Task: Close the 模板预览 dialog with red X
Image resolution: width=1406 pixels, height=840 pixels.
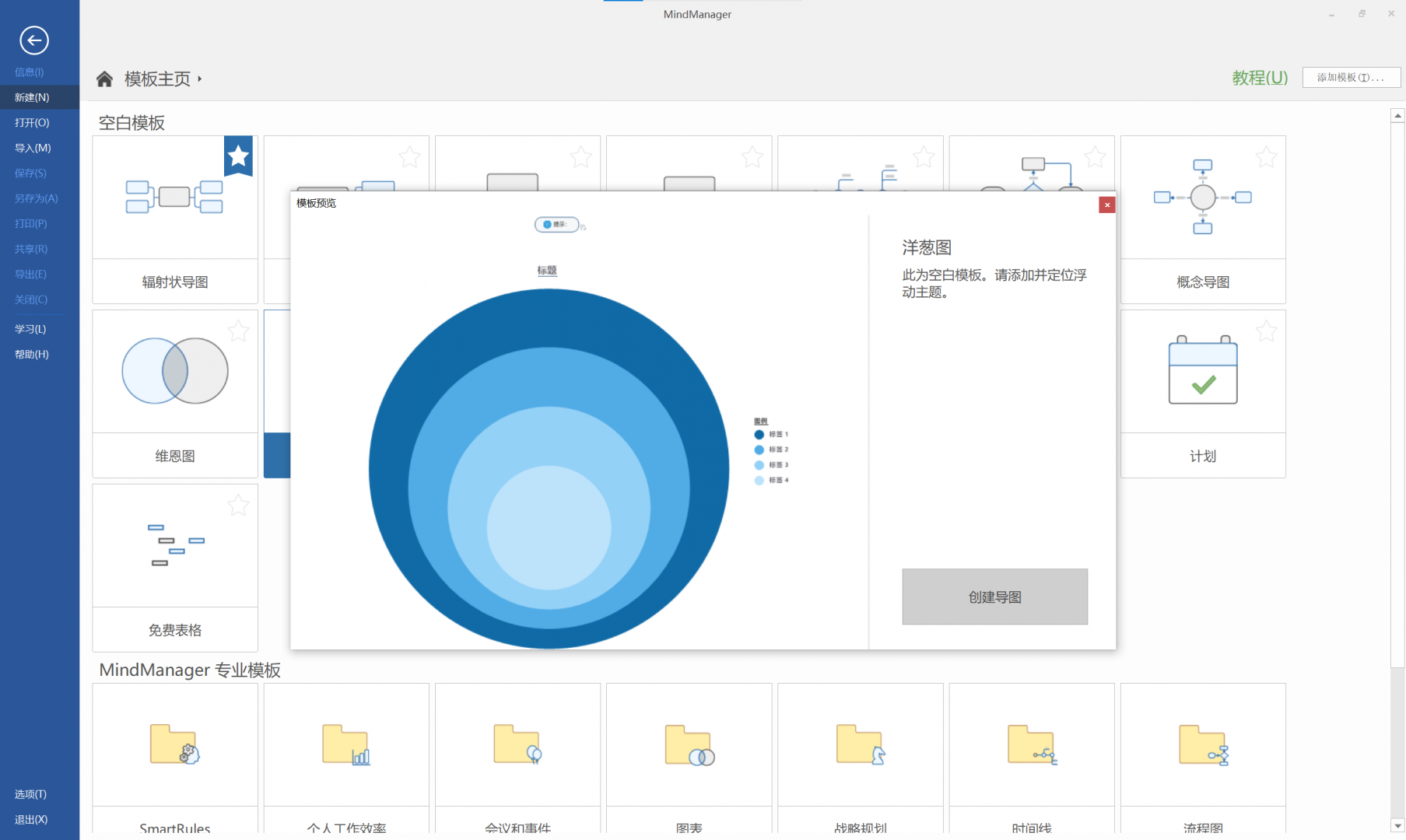Action: [x=1106, y=205]
